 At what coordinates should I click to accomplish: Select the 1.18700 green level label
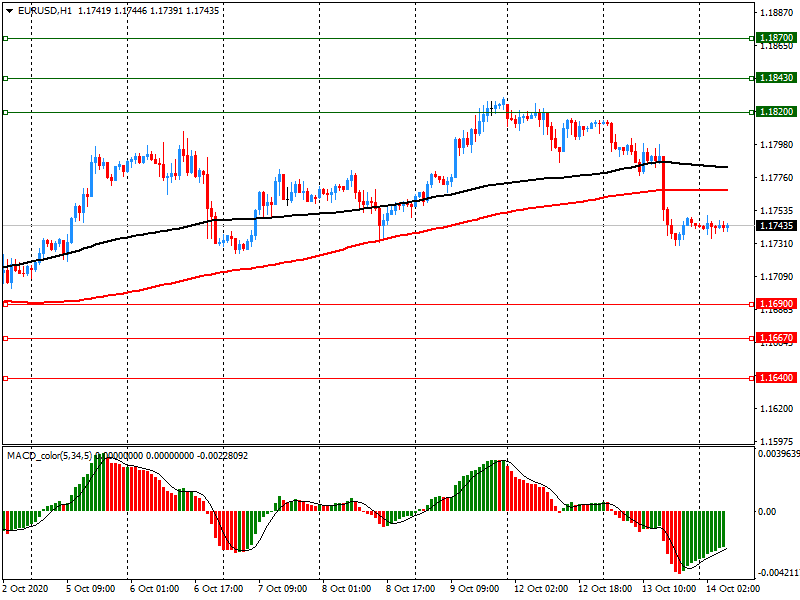click(776, 38)
